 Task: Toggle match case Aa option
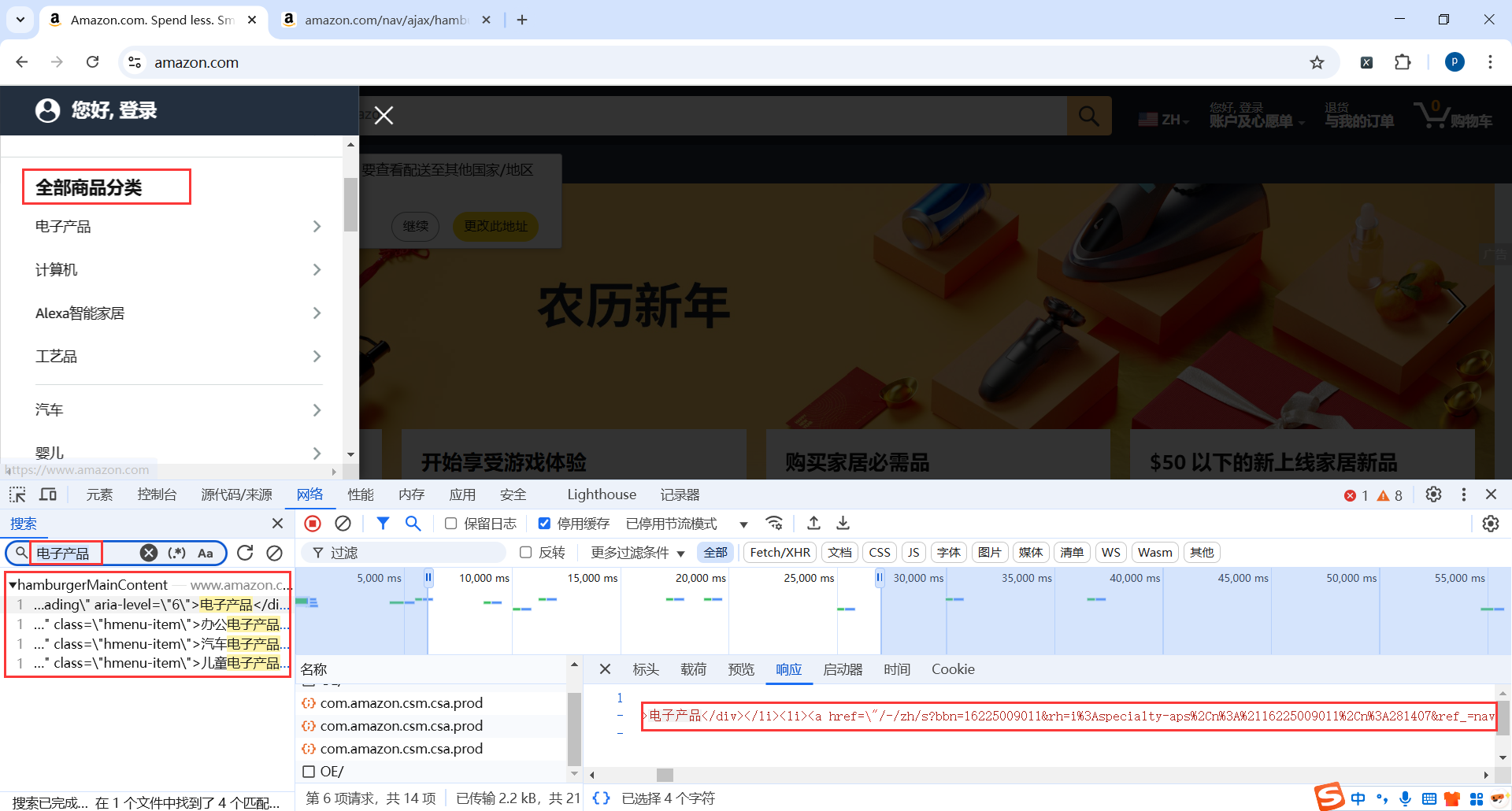pos(206,553)
